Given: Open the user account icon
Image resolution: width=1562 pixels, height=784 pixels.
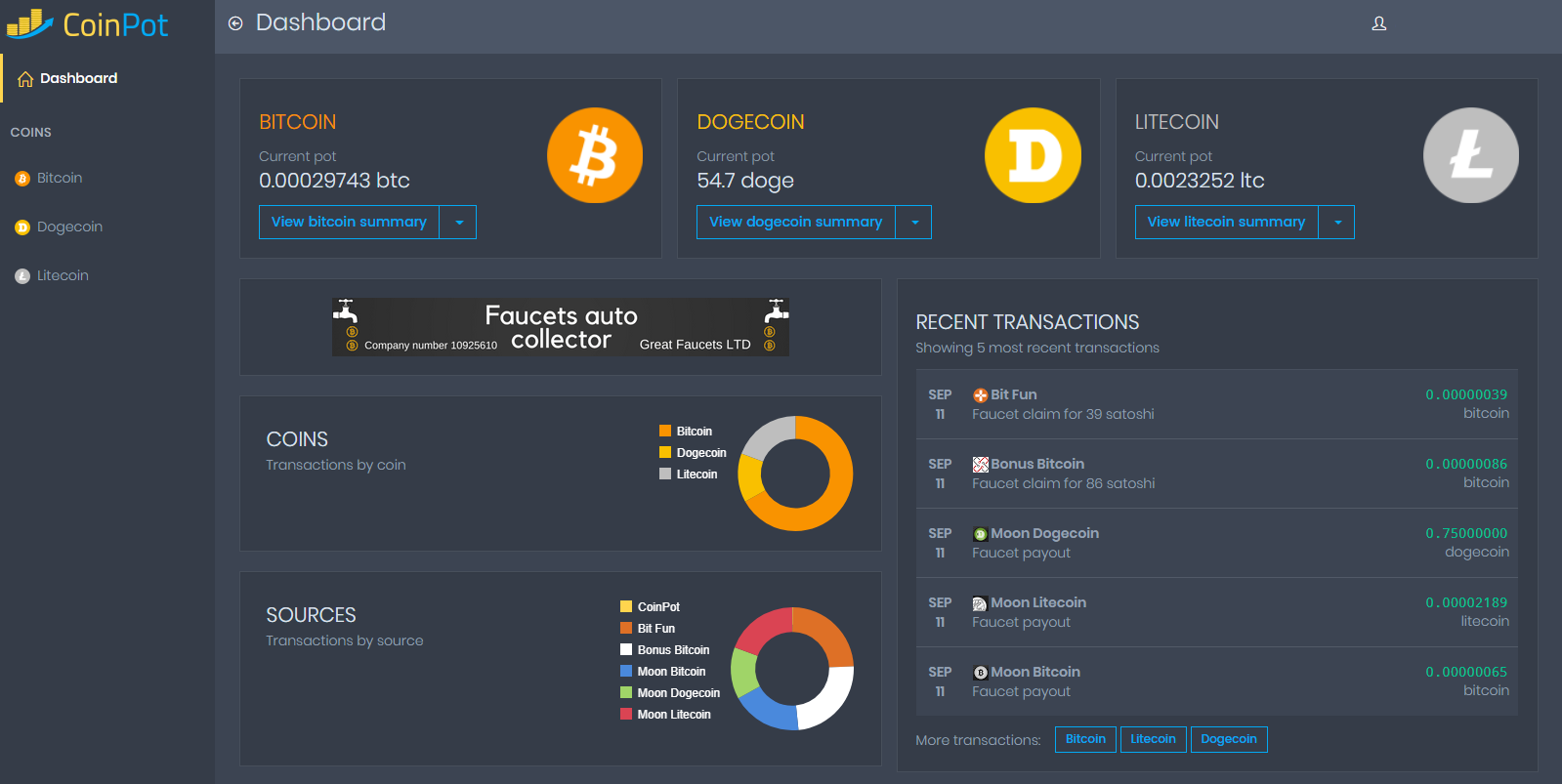Looking at the screenshot, I should (1379, 23).
